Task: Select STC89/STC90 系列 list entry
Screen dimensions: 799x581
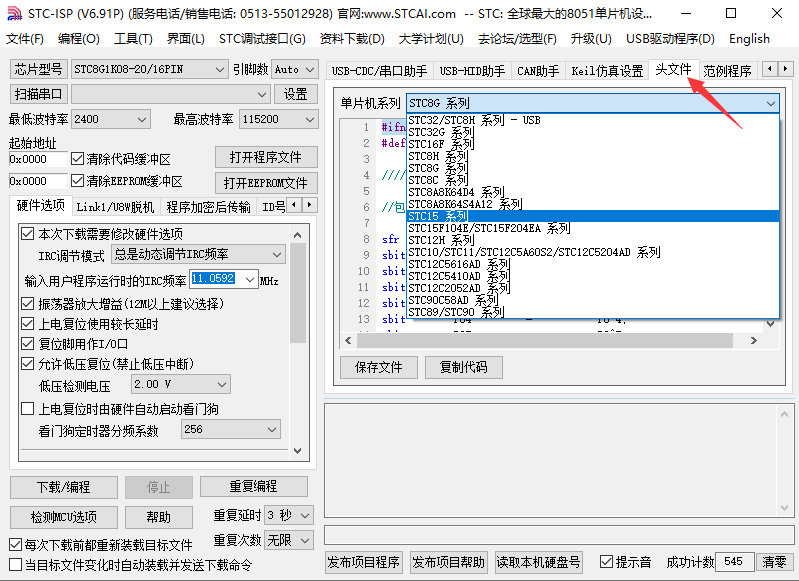Action: (593, 312)
